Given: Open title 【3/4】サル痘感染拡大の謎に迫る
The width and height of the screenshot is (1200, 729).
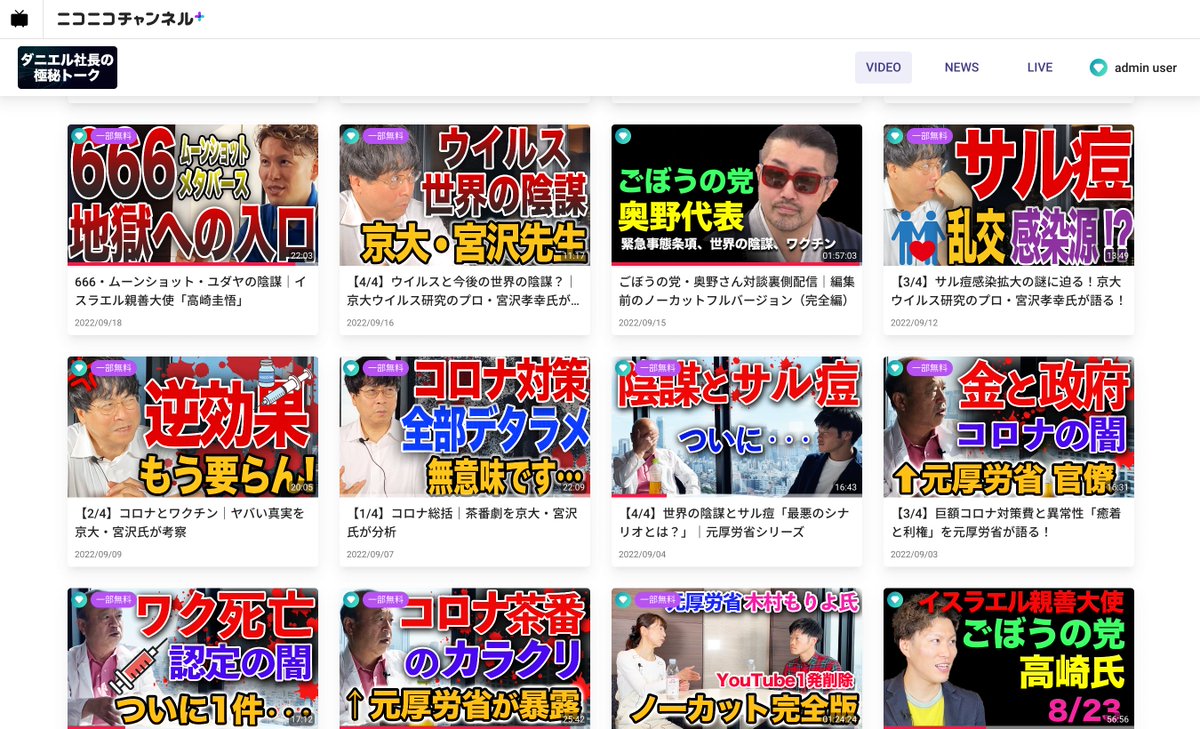Looking at the screenshot, I should click(1008, 291).
